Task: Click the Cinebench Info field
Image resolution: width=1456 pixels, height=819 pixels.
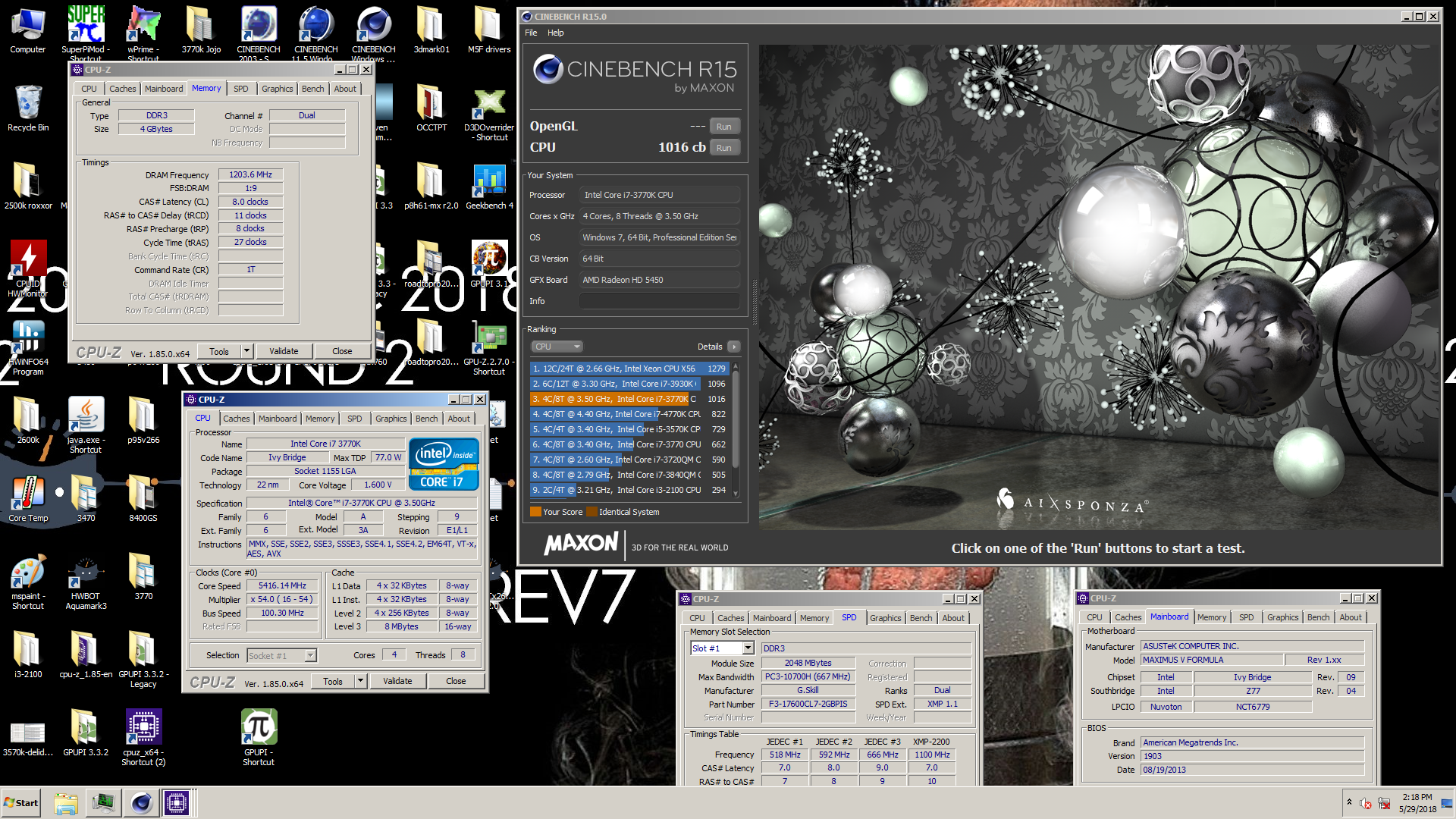Action: click(x=660, y=301)
